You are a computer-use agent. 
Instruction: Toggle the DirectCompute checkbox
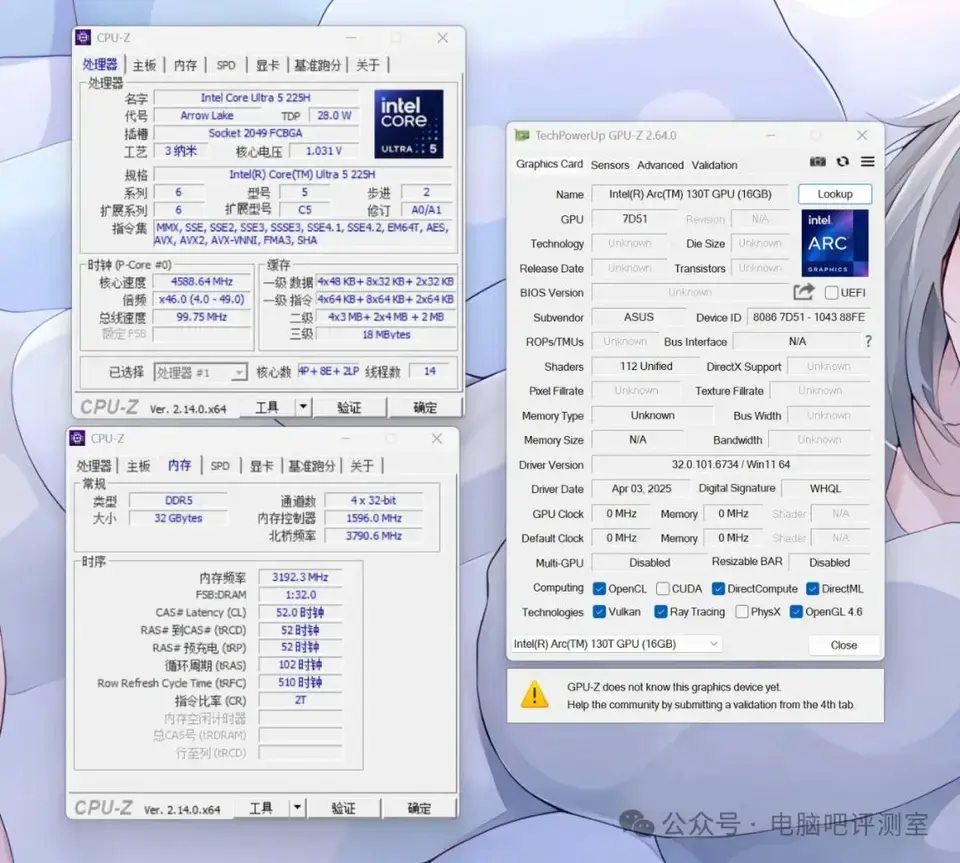(x=718, y=589)
